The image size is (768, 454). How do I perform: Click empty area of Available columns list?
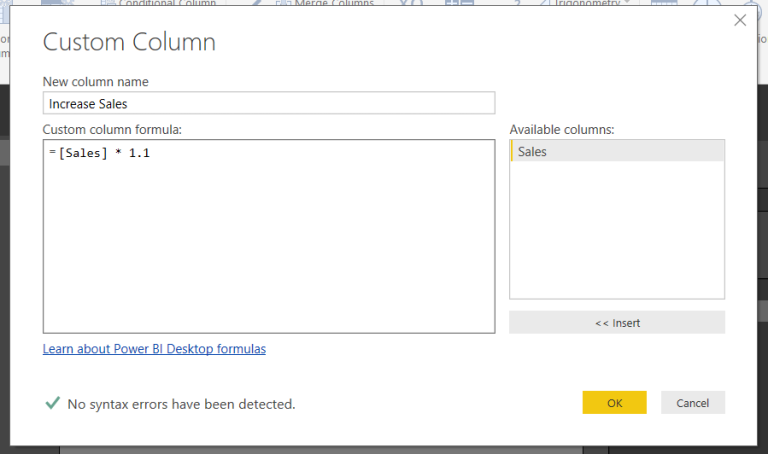click(x=616, y=240)
